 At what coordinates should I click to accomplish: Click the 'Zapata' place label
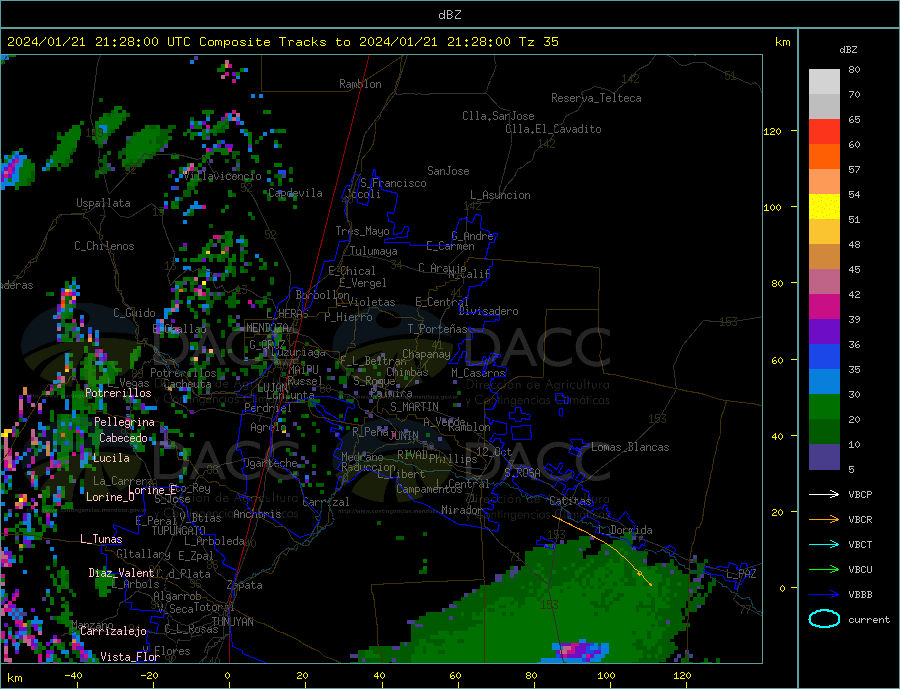[245, 585]
